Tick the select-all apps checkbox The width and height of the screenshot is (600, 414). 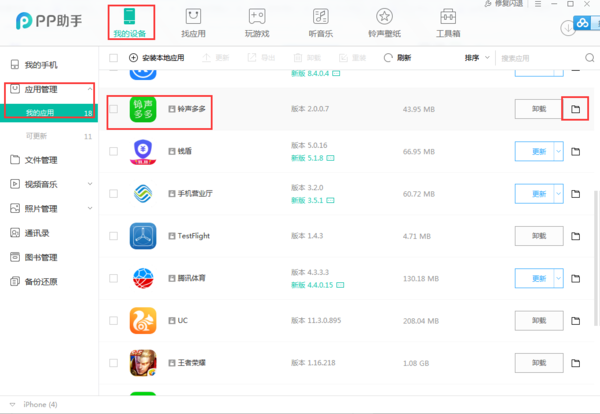click(114, 58)
